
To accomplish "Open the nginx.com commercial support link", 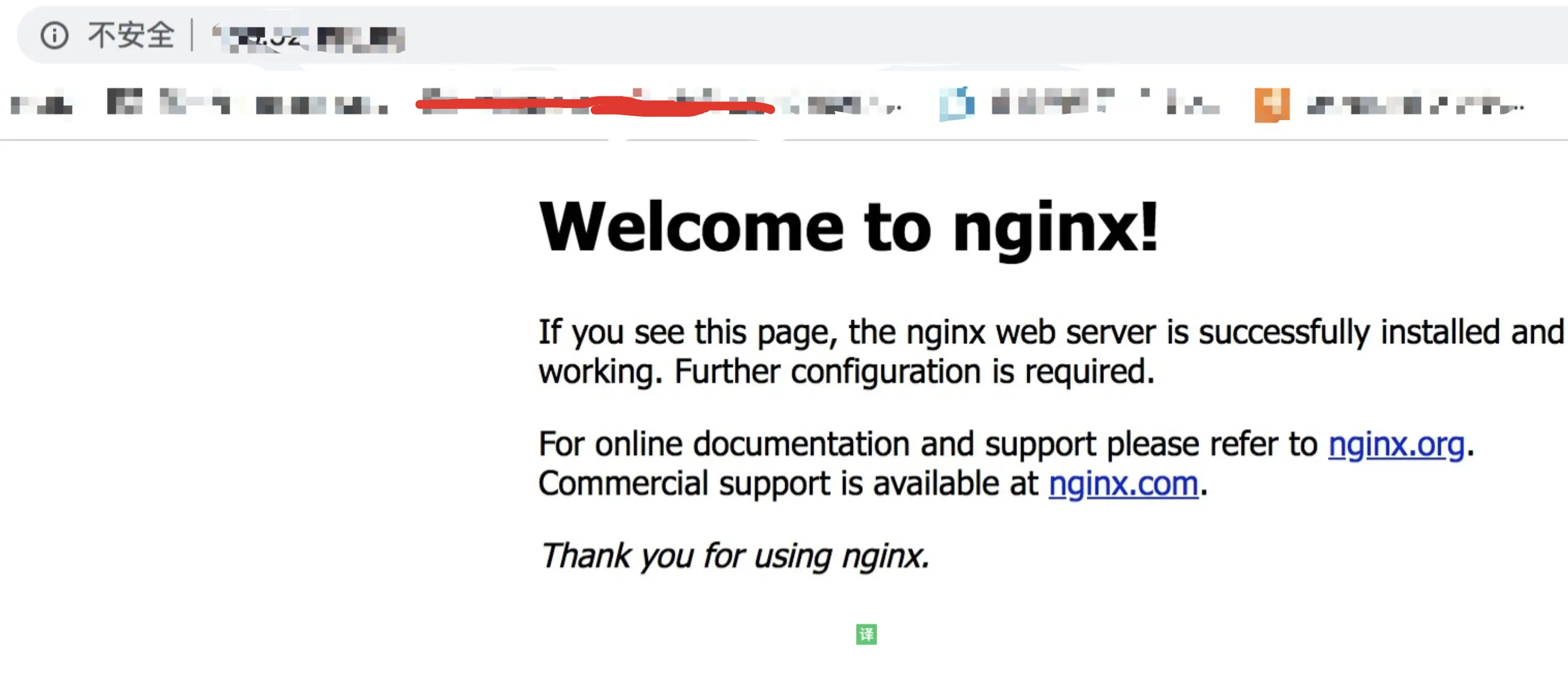I will point(1123,484).
